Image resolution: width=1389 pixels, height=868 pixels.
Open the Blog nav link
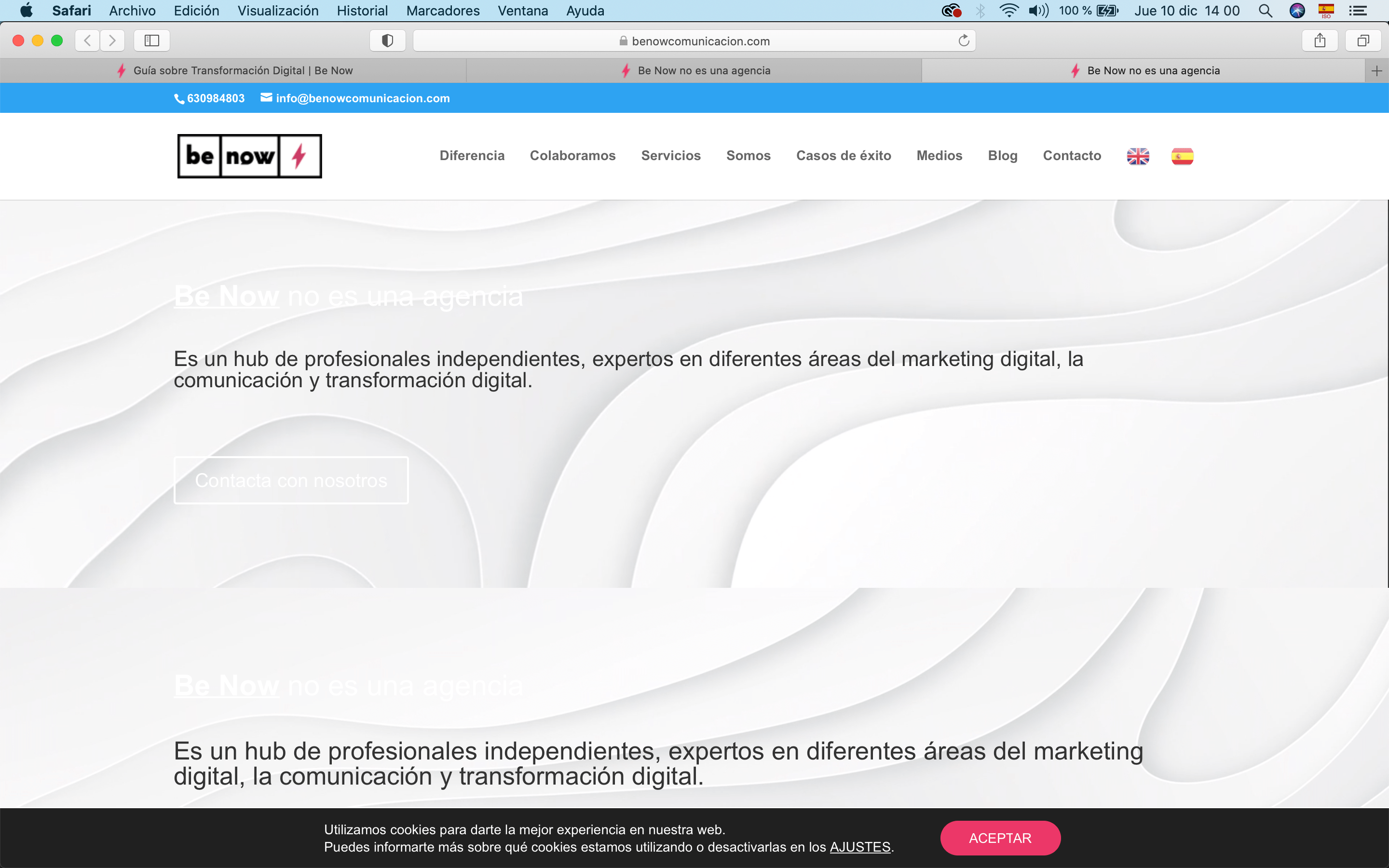coord(1002,156)
